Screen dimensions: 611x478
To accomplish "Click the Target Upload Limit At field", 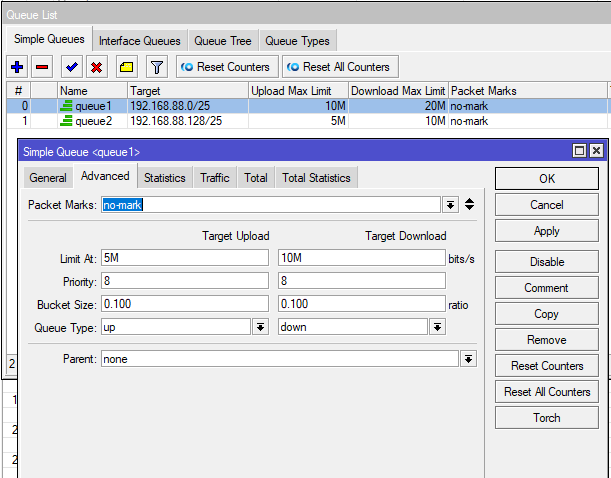I will 184,257.
